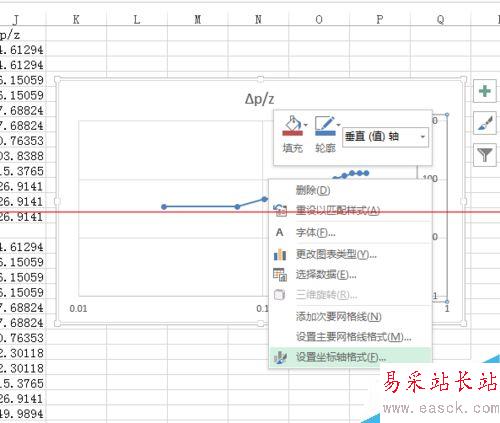The height and width of the screenshot is (423, 500).
Task: Click the change chart type bar icon
Action: [x=280, y=255]
